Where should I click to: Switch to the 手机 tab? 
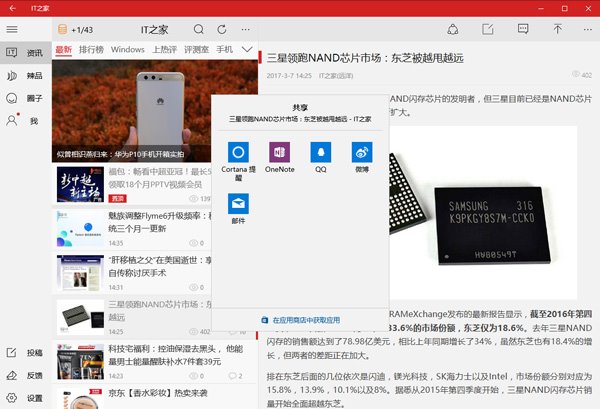pos(225,50)
